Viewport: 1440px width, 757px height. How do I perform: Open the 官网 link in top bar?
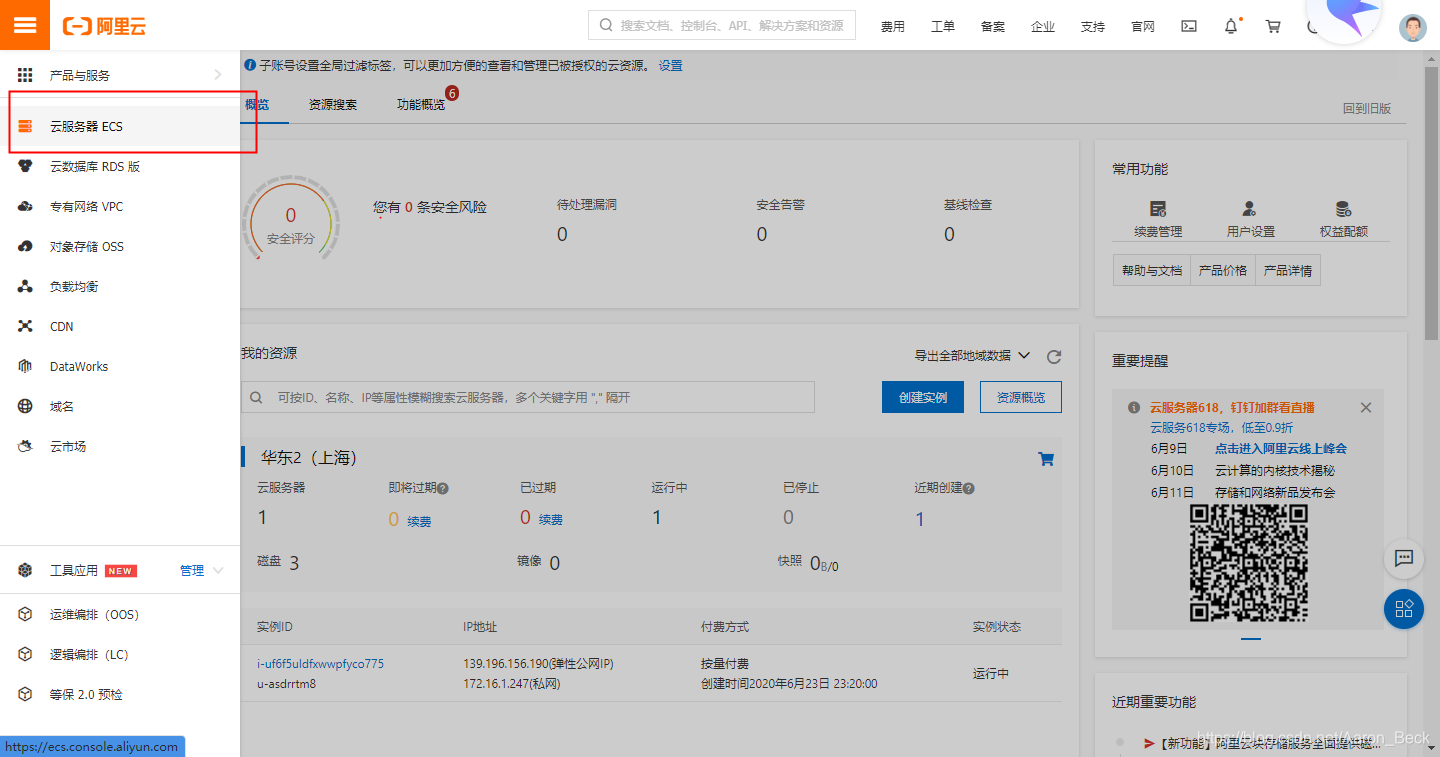click(x=1143, y=27)
